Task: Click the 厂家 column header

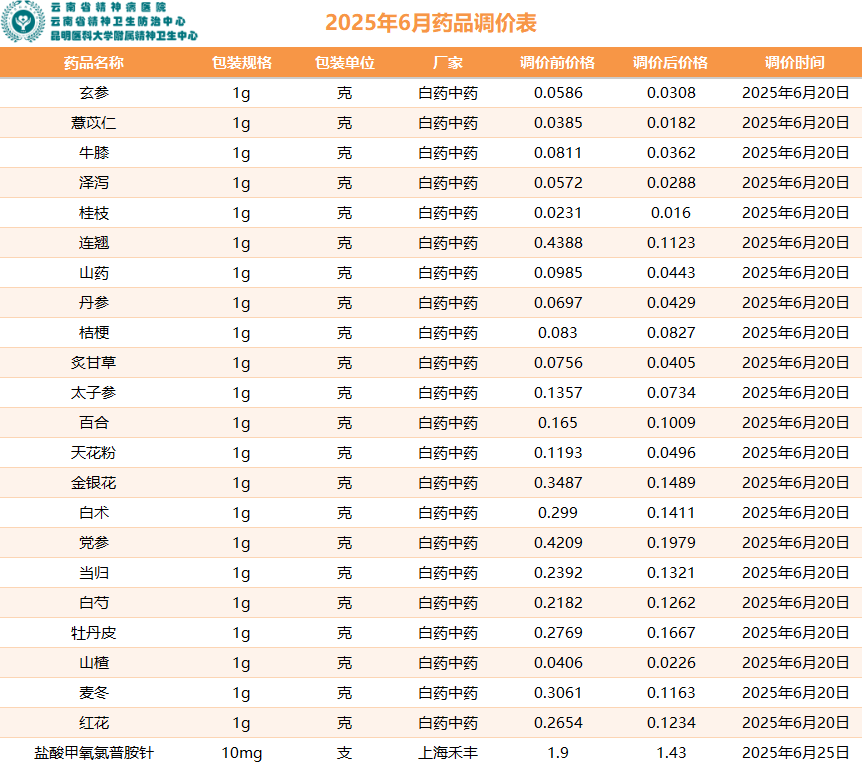Action: pyautogui.click(x=448, y=63)
